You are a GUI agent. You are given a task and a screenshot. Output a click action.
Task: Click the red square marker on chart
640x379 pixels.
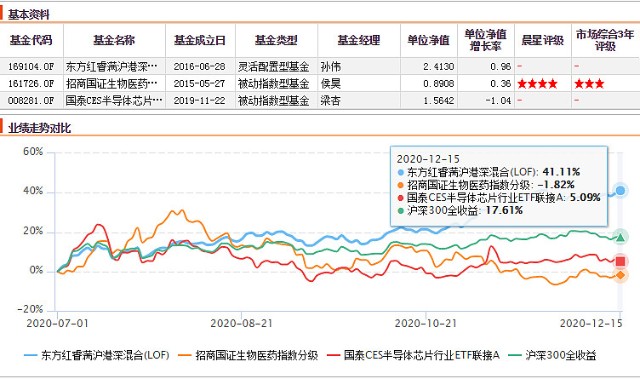coord(620,262)
